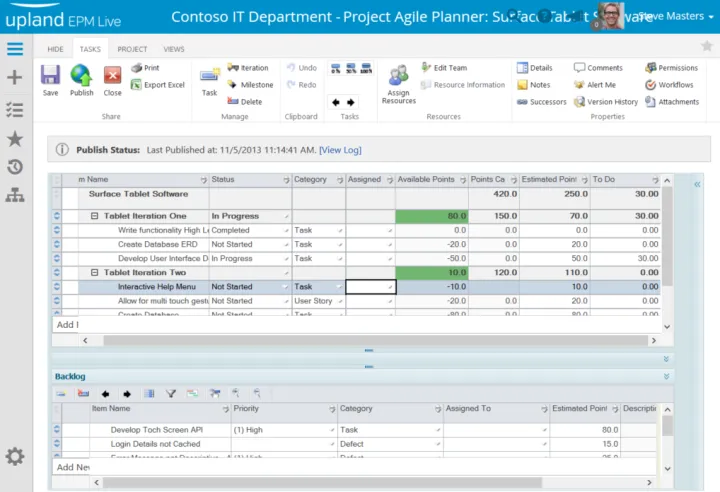
Task: Open recent history icon in sidebar
Action: (15, 167)
